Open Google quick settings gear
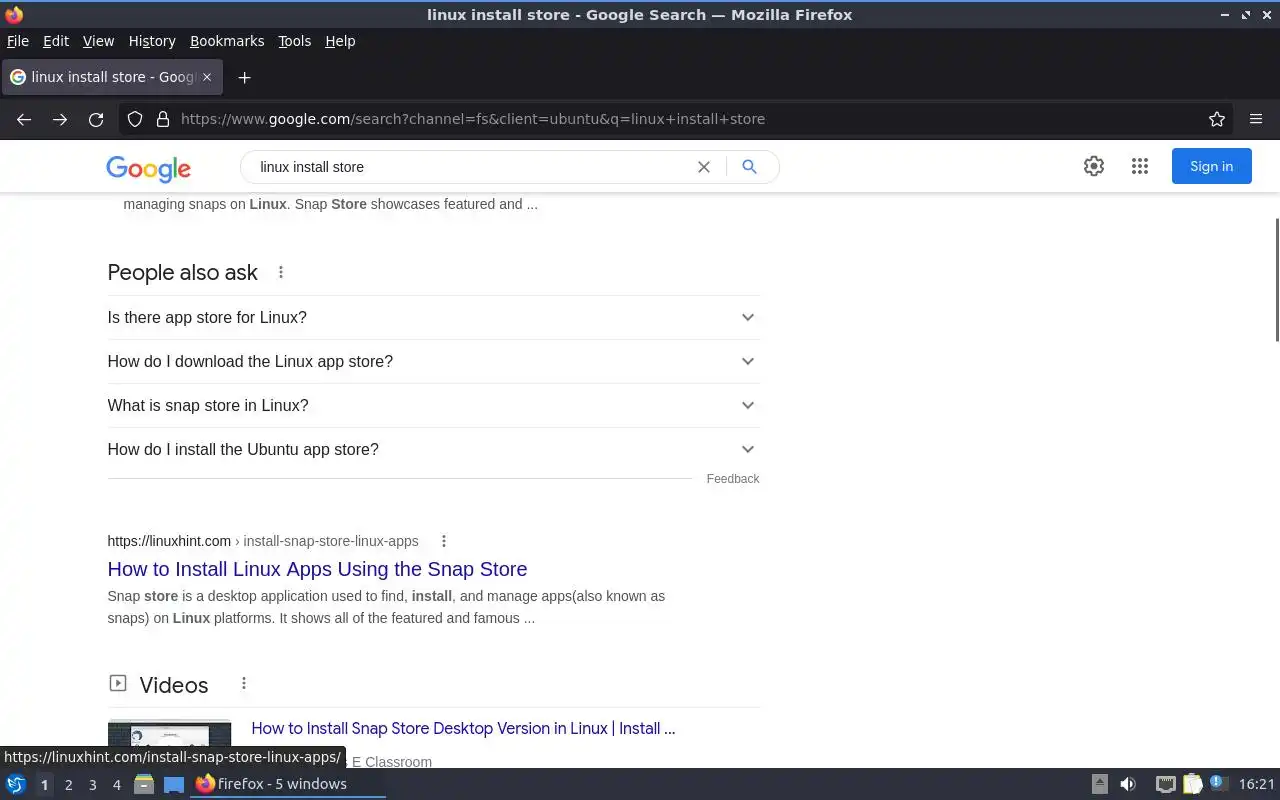The height and width of the screenshot is (800, 1280). tap(1094, 167)
